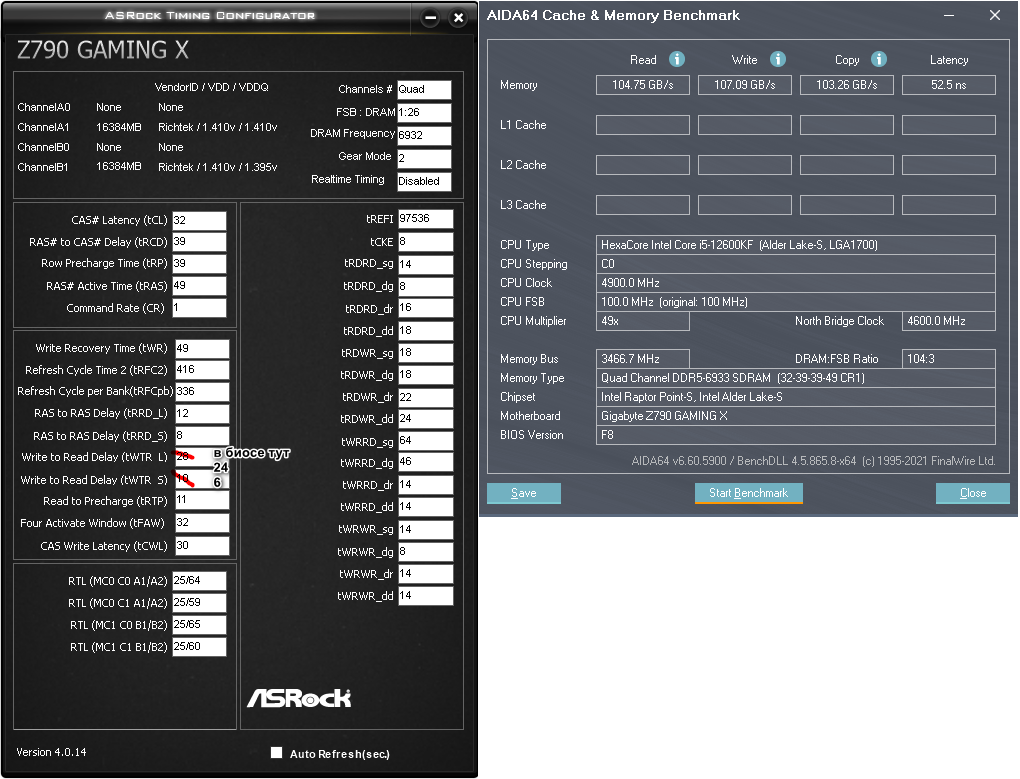Close the ASRock Timing Configurator window

459,18
